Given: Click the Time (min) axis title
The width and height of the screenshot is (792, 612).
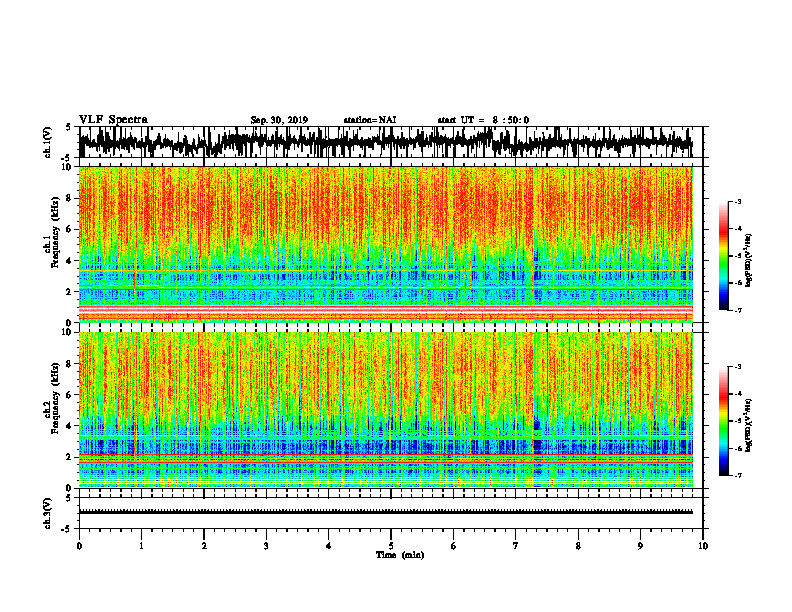Looking at the screenshot, I should coord(400,555).
